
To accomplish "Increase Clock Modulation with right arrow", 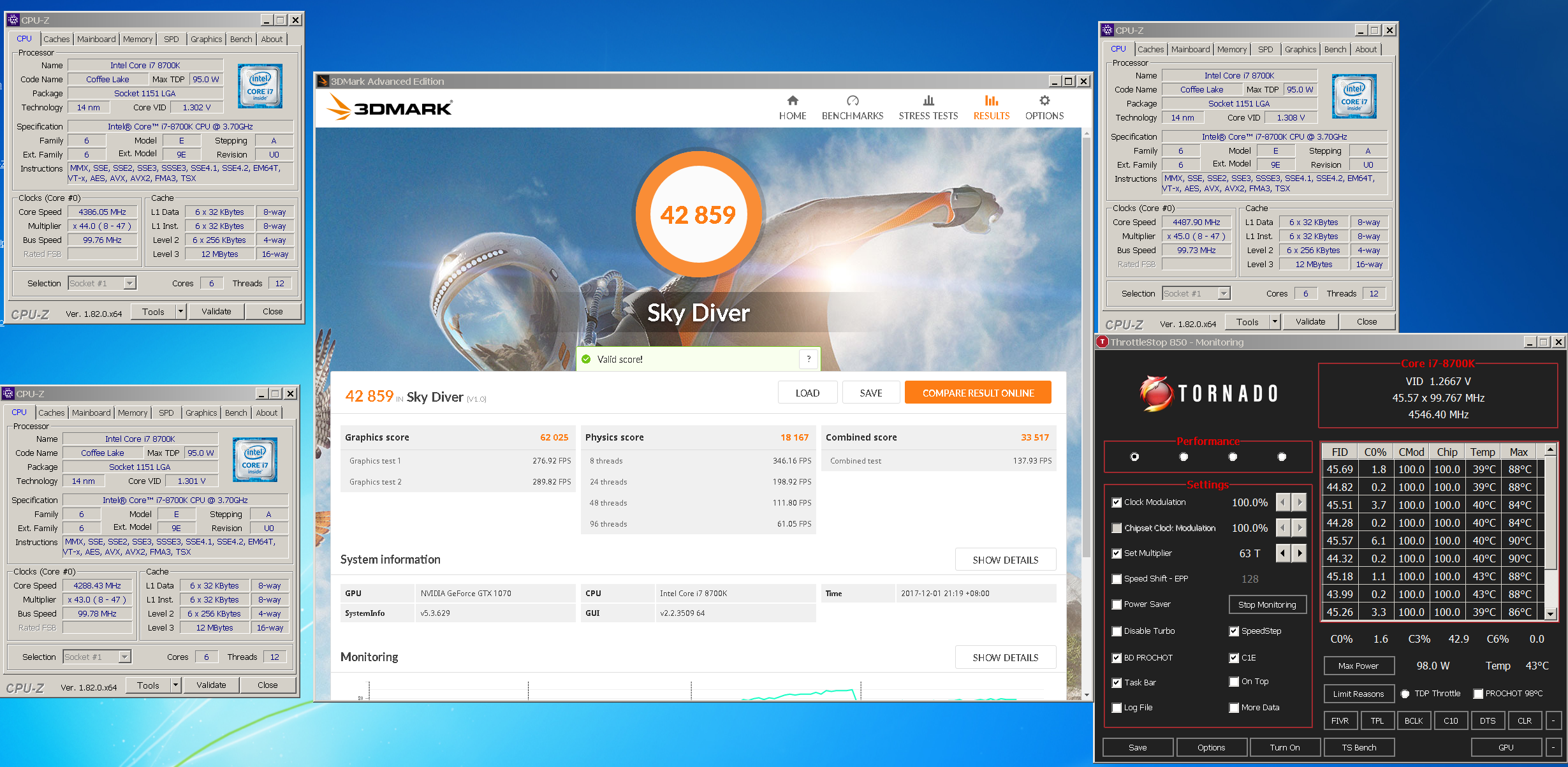I will coord(1300,502).
